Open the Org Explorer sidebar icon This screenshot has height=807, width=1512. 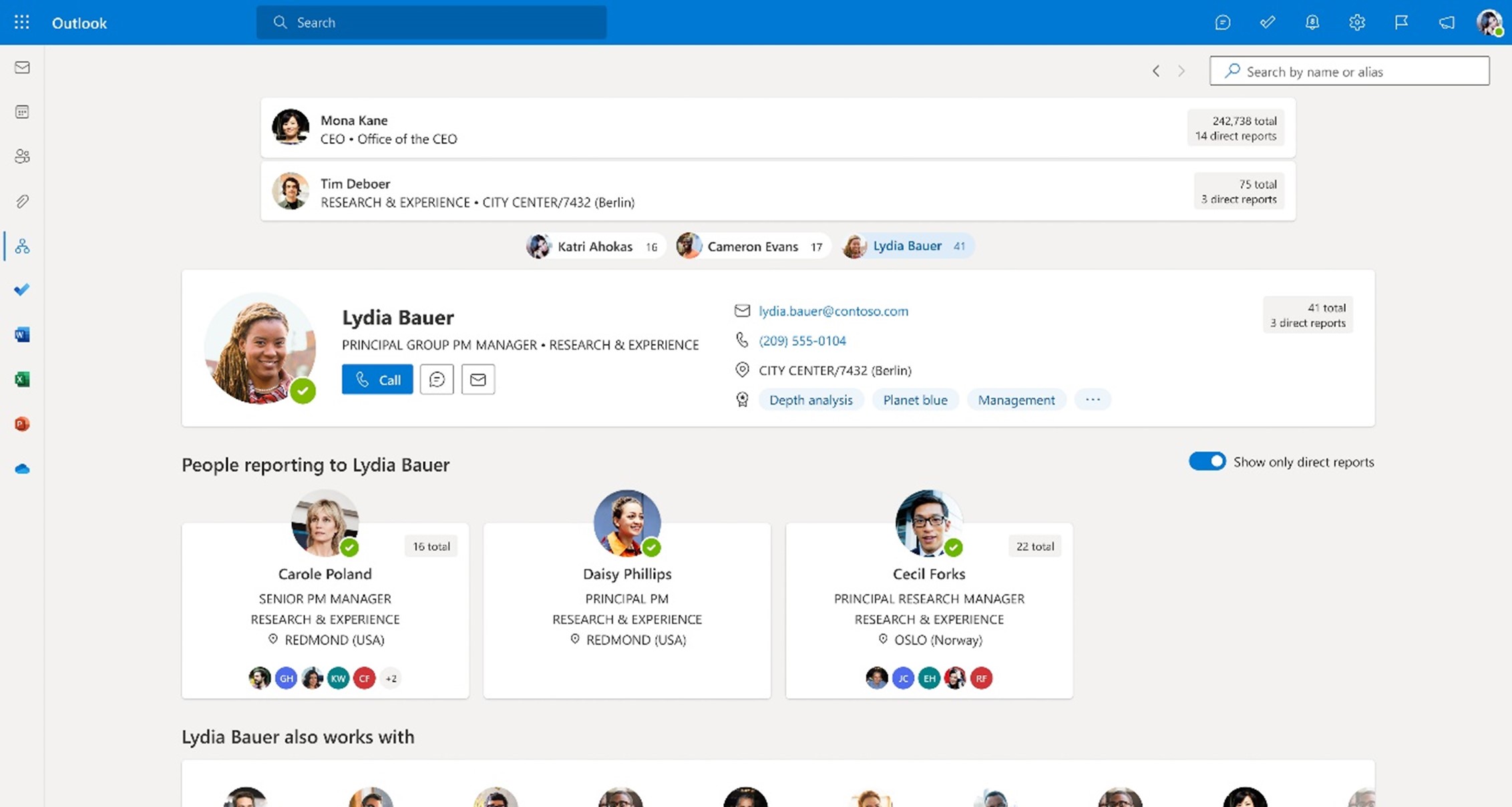22,246
